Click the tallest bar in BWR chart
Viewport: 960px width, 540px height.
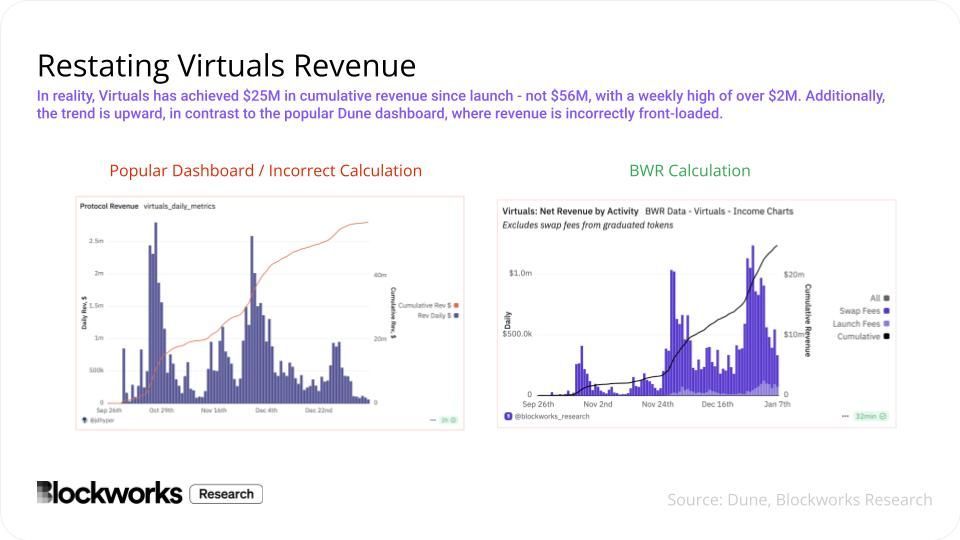click(753, 320)
